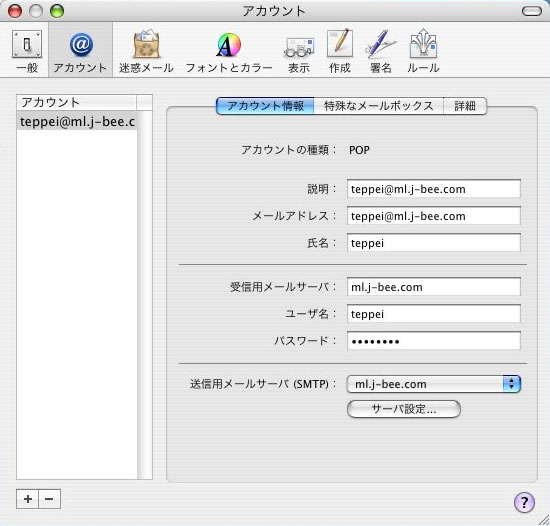
Task: Expand the 送信用メールサーバ (SMTP) dropdown
Action: 434,384
